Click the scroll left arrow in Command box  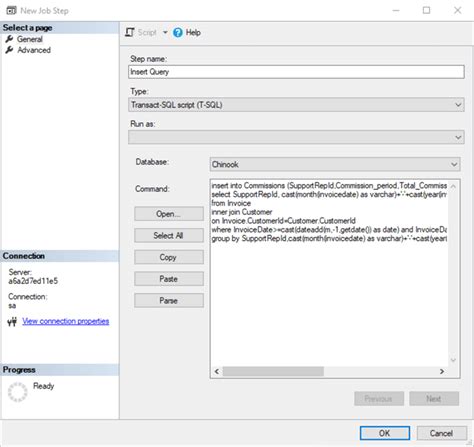217,371
